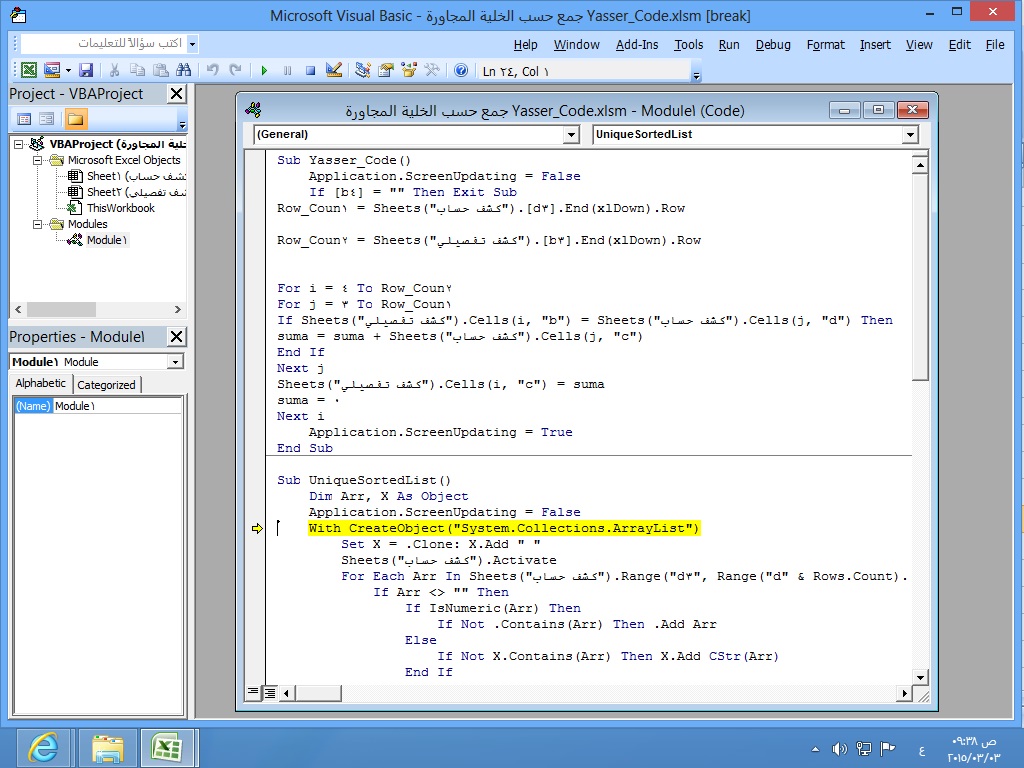Open Internet Explorer from the taskbar
Viewport: 1024px width, 768px height.
[x=43, y=748]
